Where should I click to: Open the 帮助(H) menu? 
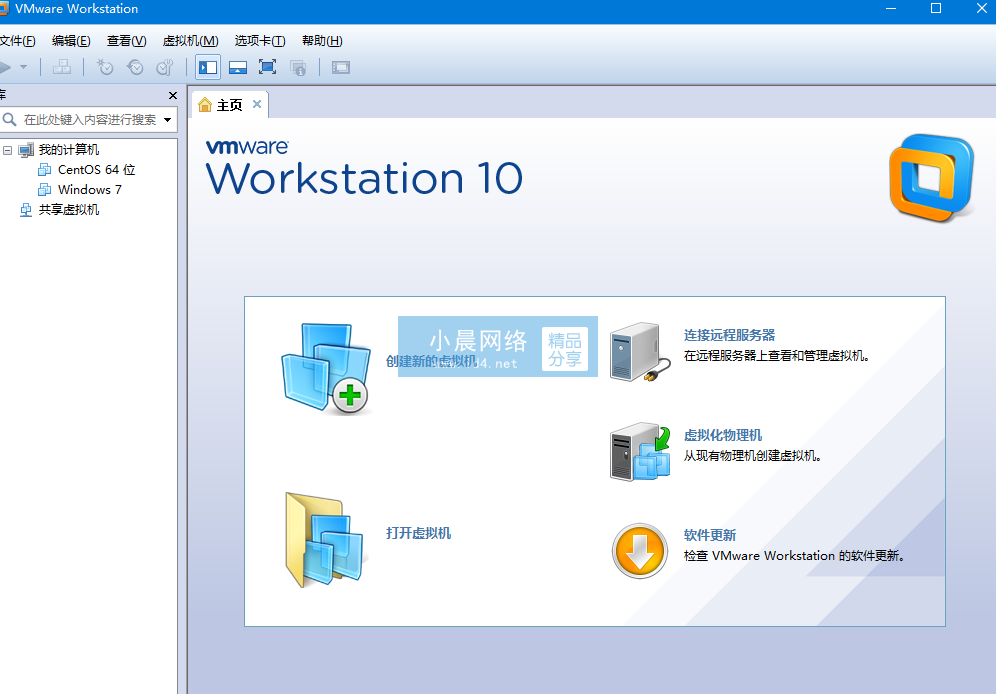[322, 41]
